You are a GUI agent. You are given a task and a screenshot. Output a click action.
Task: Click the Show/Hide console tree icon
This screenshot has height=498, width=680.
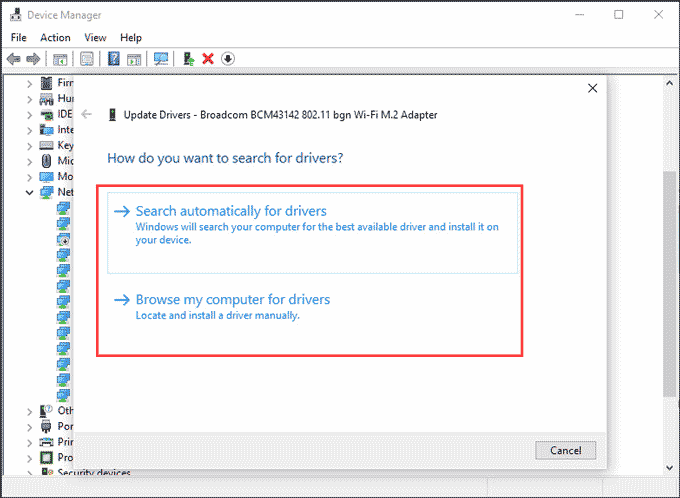click(x=60, y=59)
